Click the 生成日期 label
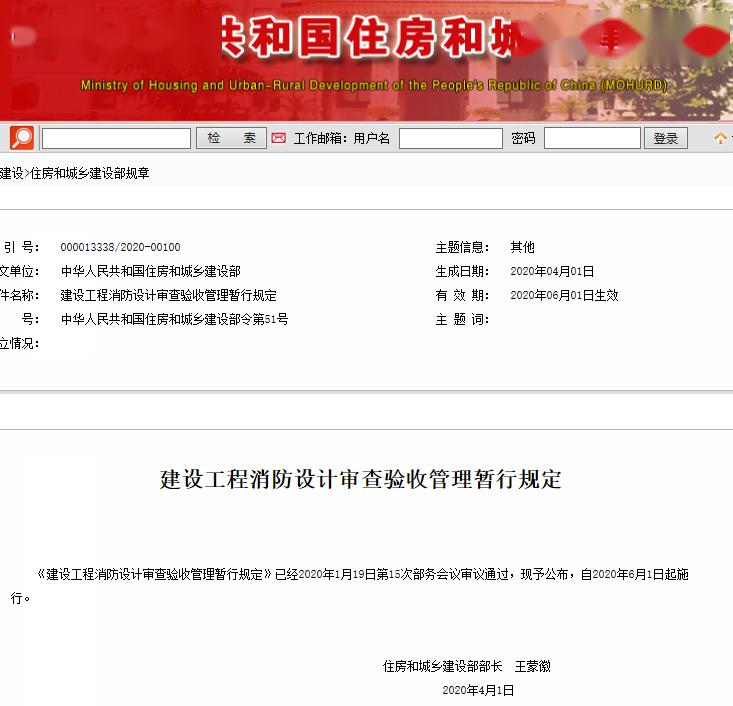Screen dimensions: 733x706 462,271
